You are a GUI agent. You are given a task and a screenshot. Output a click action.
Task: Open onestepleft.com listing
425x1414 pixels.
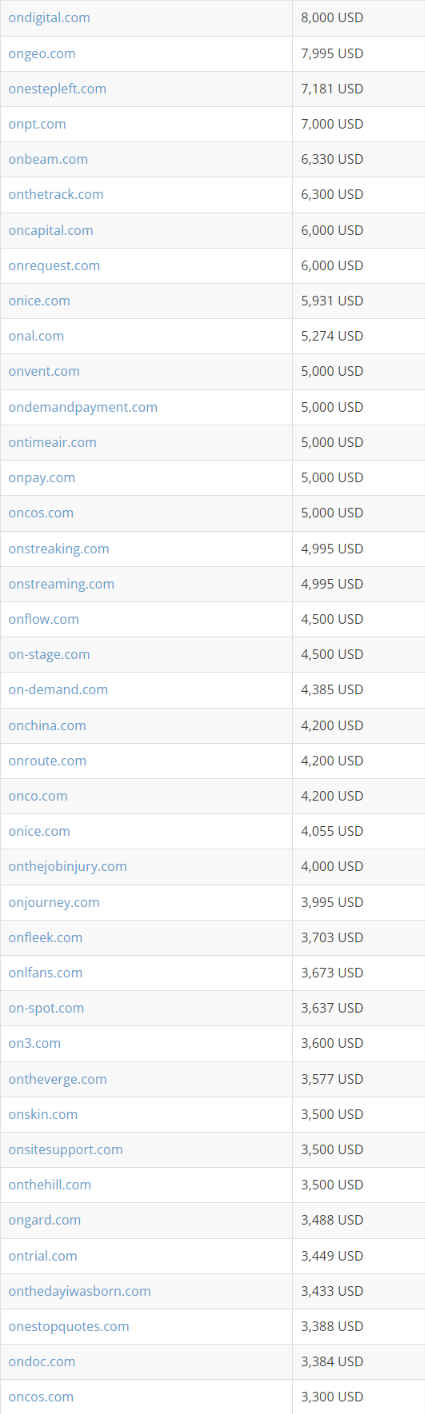pyautogui.click(x=57, y=88)
